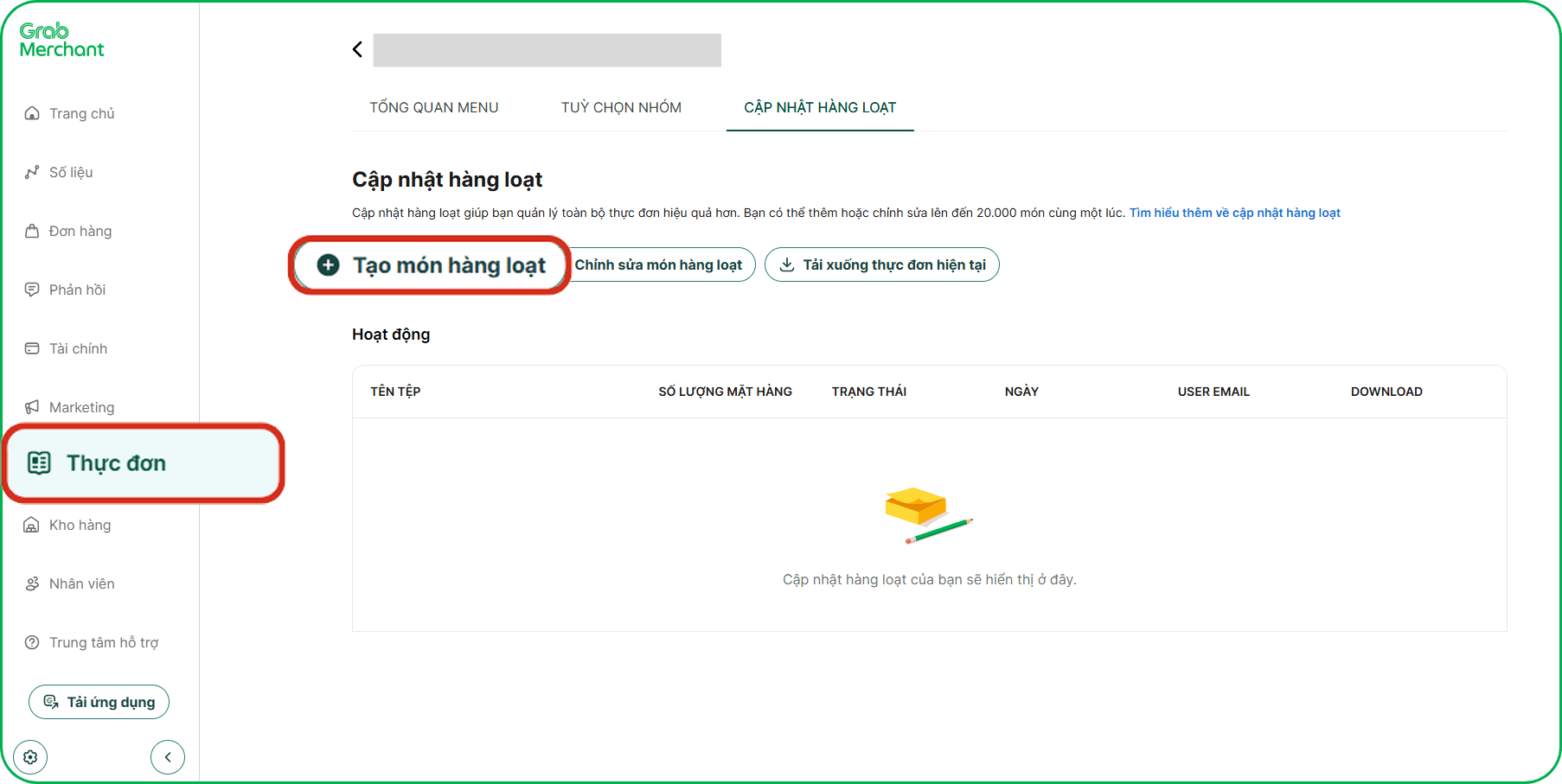Image resolution: width=1562 pixels, height=784 pixels.
Task: Collapse the sidebar with chevron button
Action: [168, 757]
